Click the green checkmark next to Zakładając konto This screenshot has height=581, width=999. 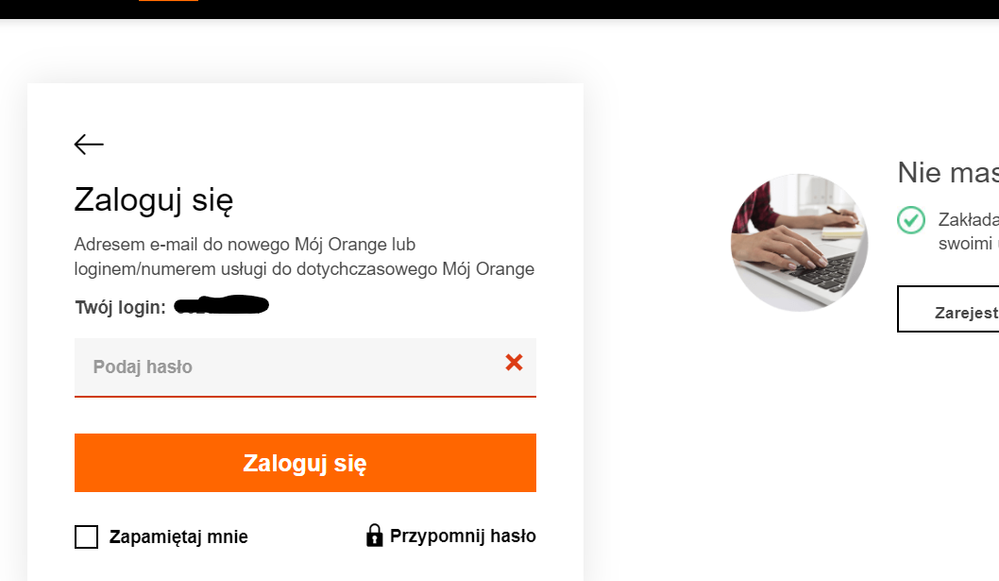pos(911,220)
